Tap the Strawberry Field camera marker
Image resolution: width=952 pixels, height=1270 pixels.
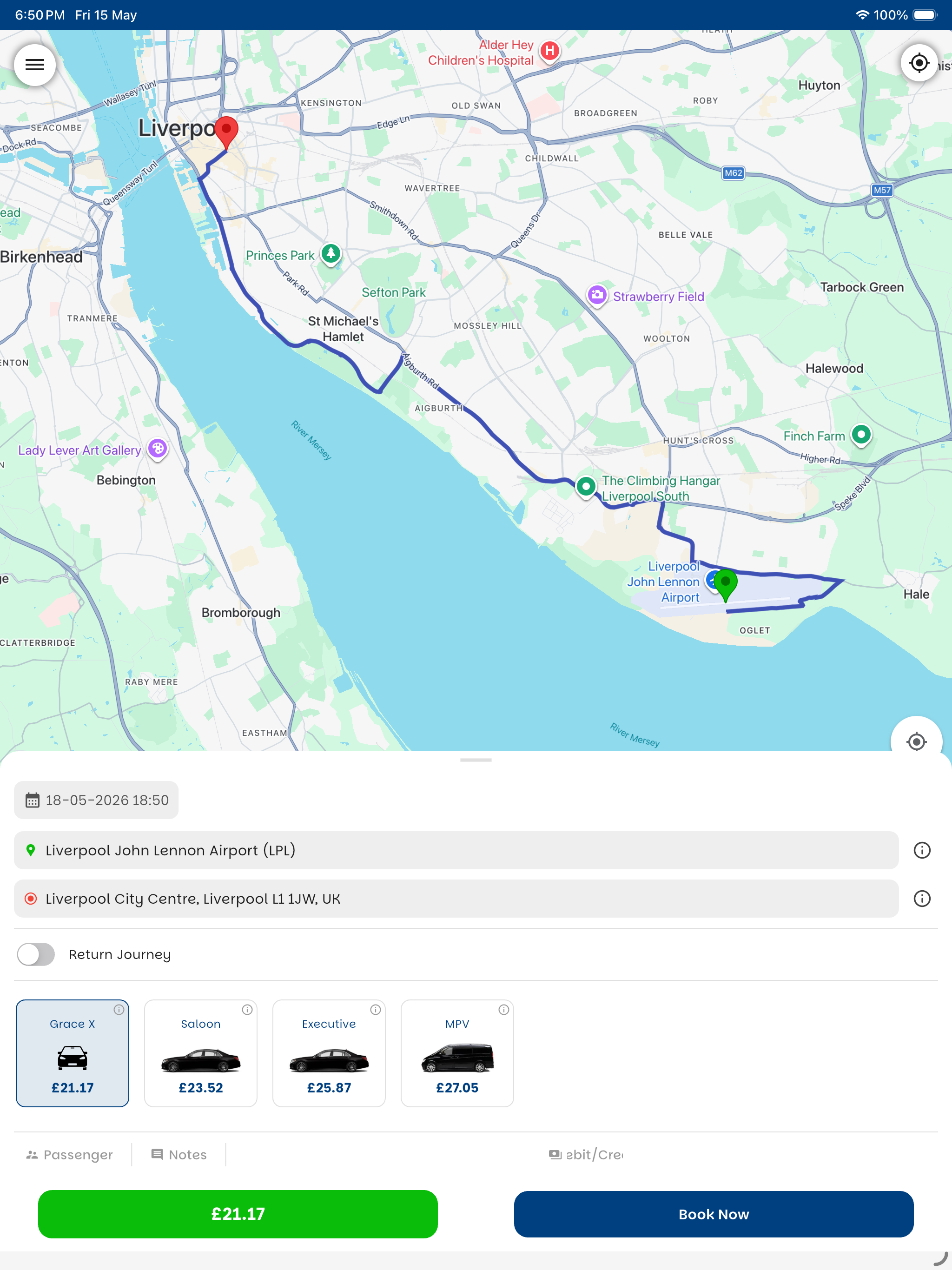(x=597, y=295)
